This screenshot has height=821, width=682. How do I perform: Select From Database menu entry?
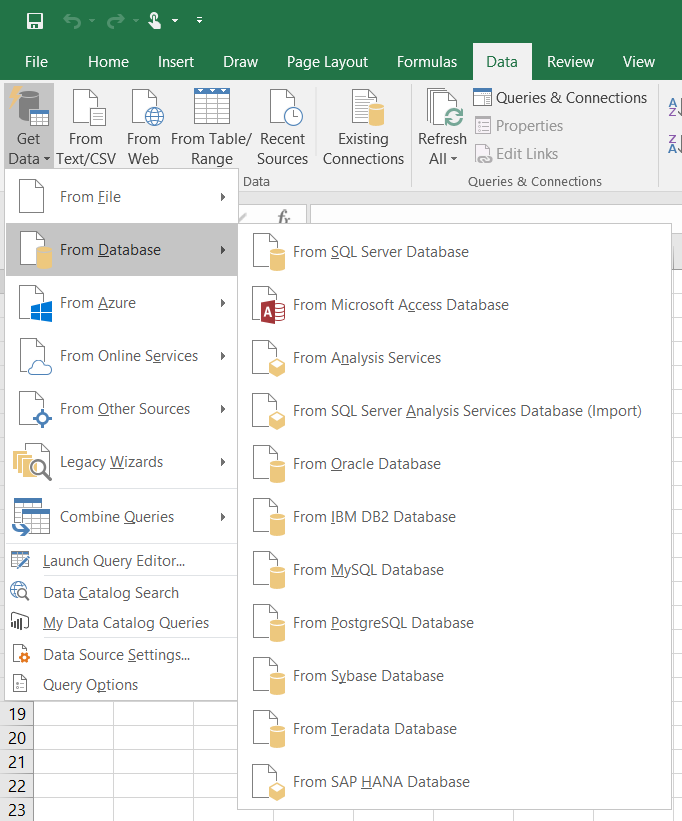click(x=121, y=250)
